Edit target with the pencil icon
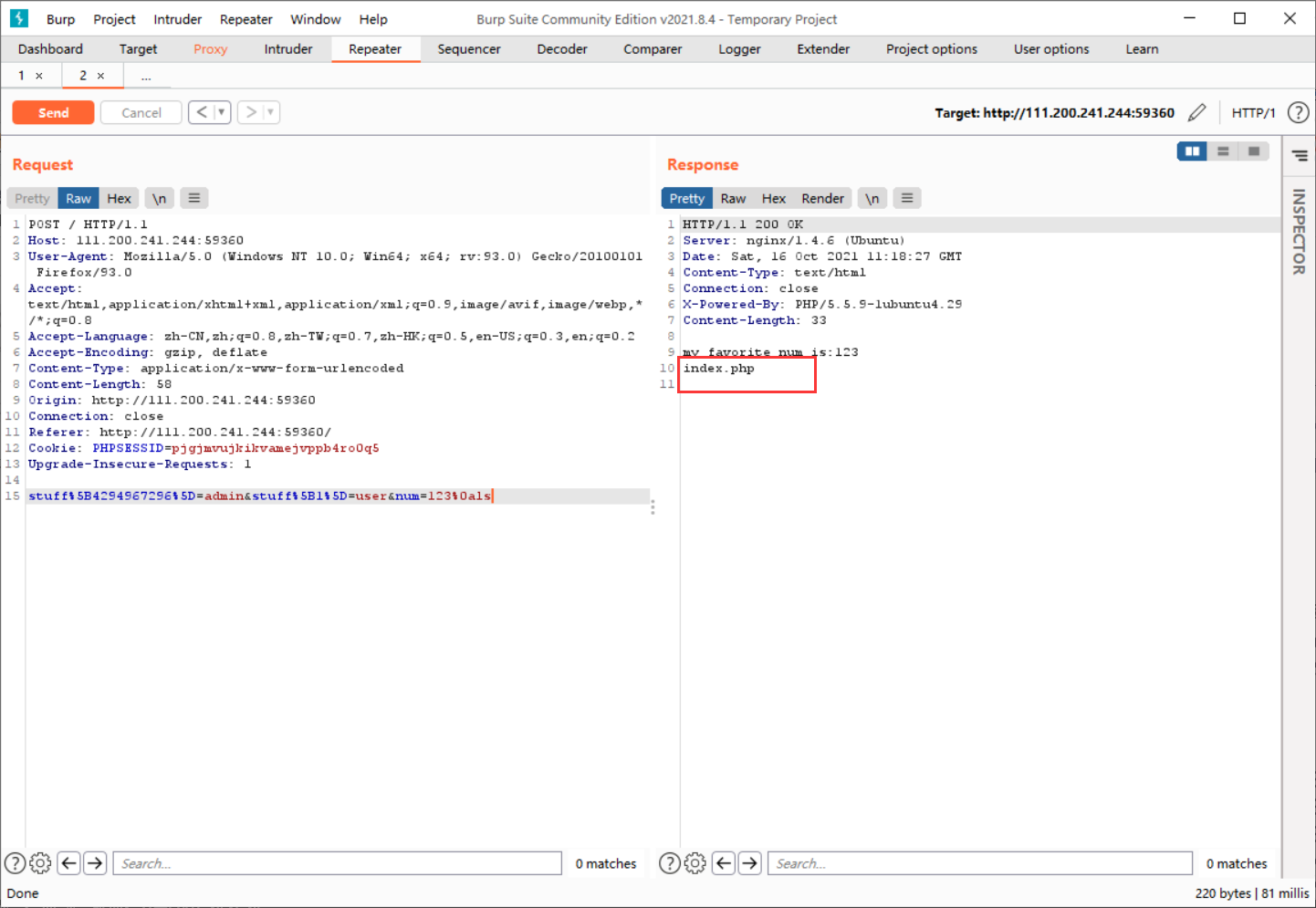Viewport: 1316px width, 908px height. point(1196,112)
